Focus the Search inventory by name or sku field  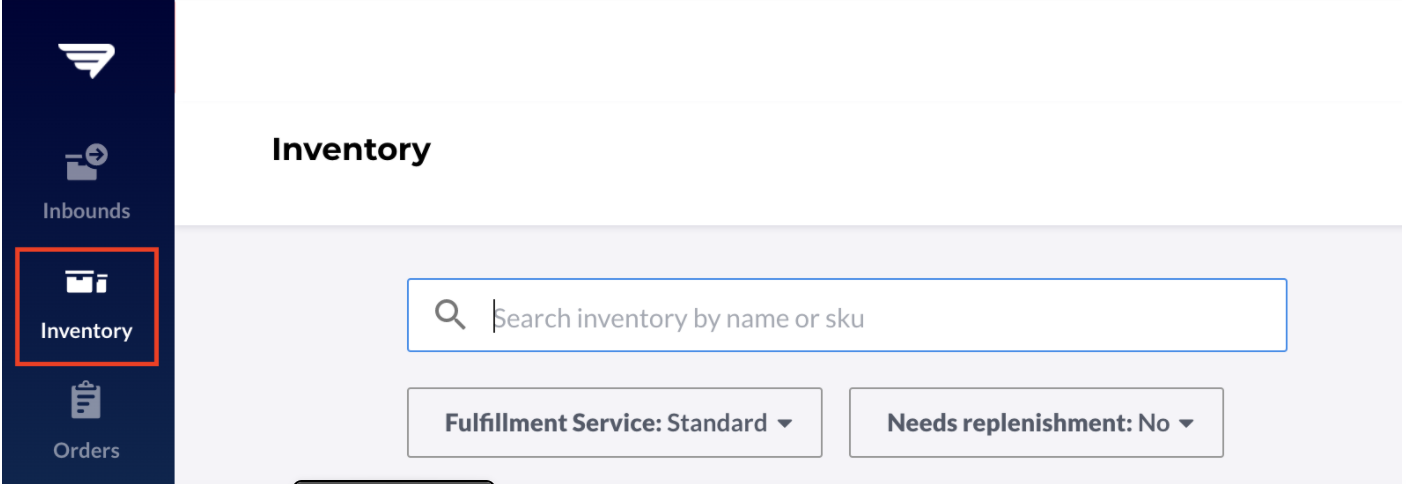tap(847, 315)
